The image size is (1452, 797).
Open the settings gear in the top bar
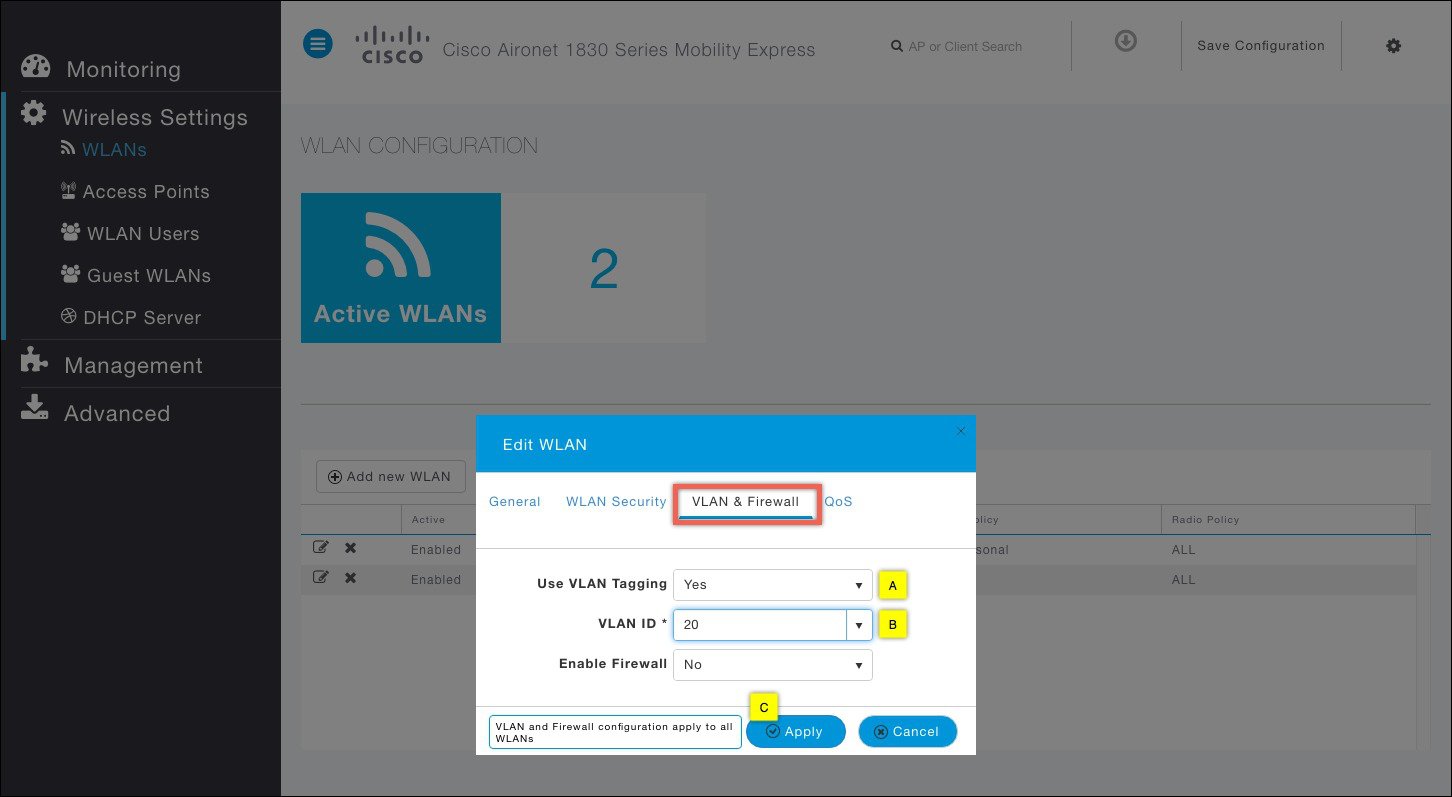pyautogui.click(x=1393, y=45)
